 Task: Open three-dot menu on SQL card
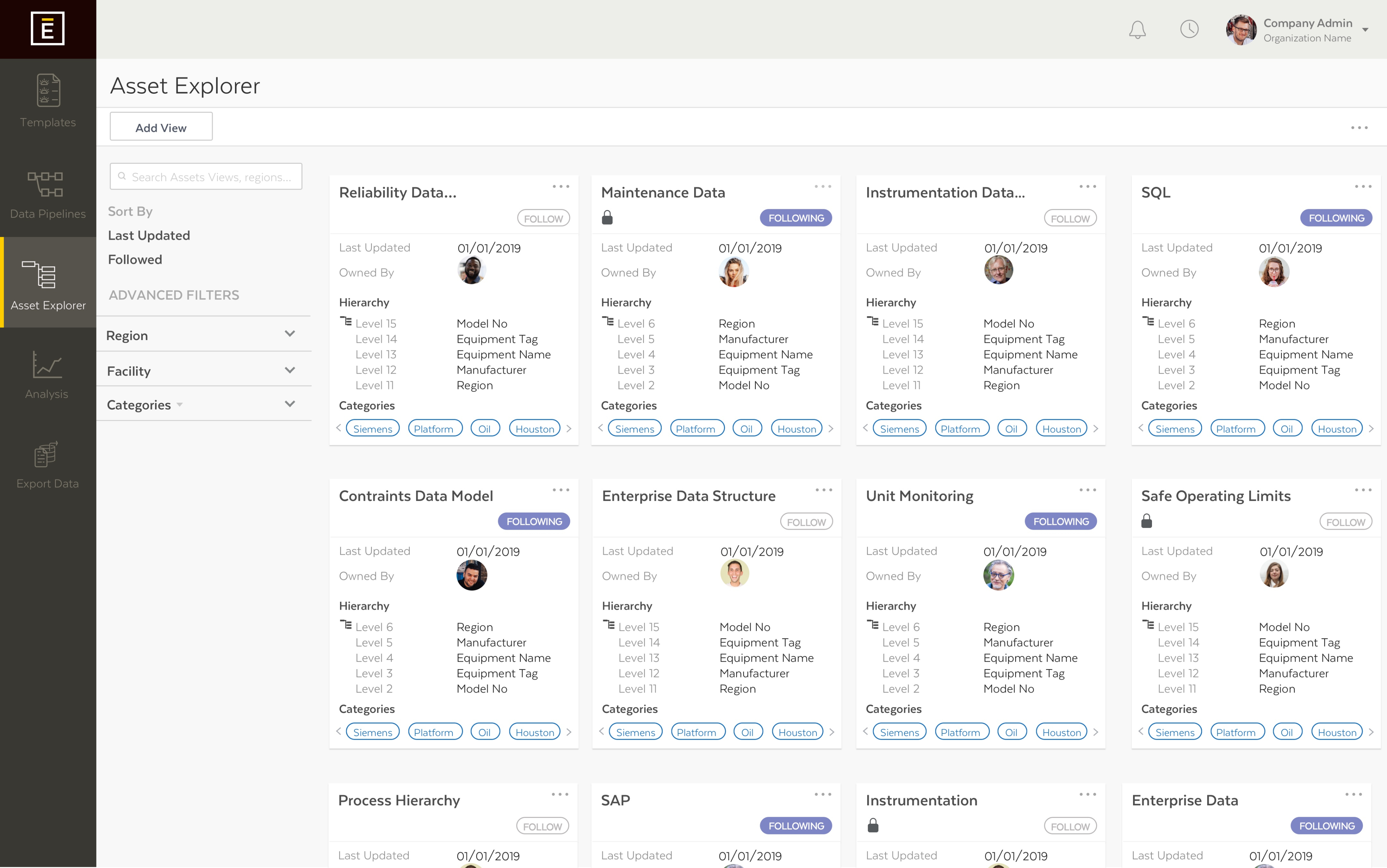[x=1363, y=187]
